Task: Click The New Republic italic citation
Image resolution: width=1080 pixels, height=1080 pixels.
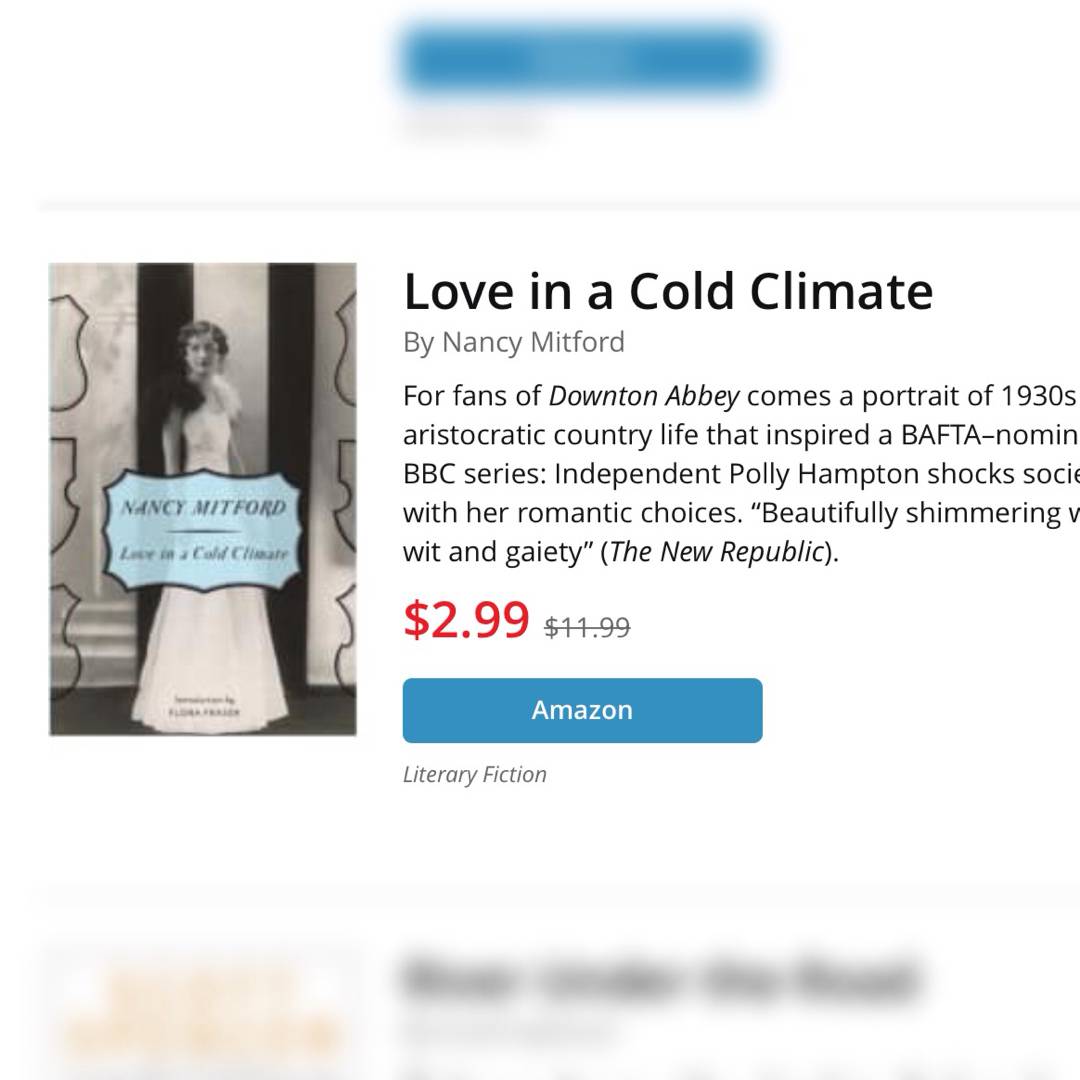Action: (716, 552)
